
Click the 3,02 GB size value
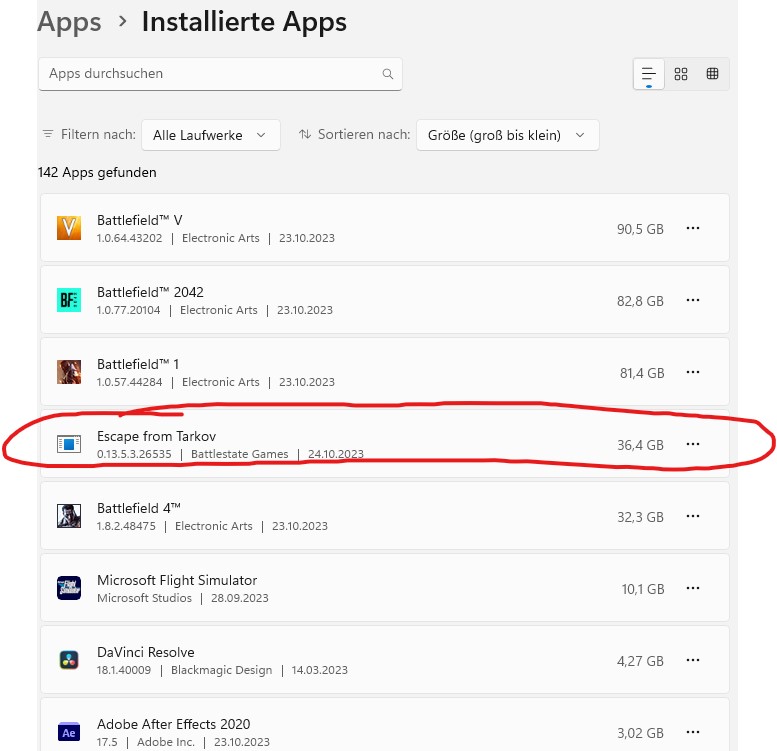pyautogui.click(x=640, y=733)
